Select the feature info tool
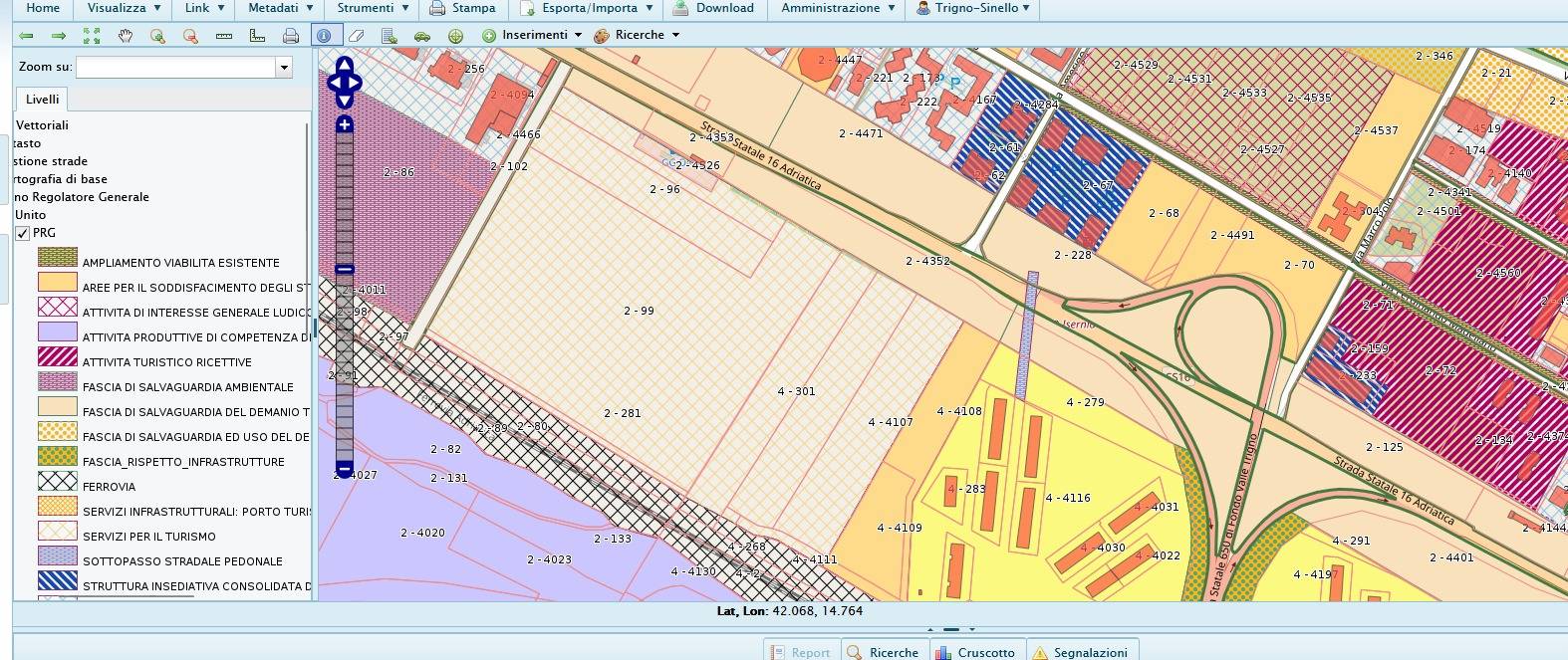 coord(324,36)
